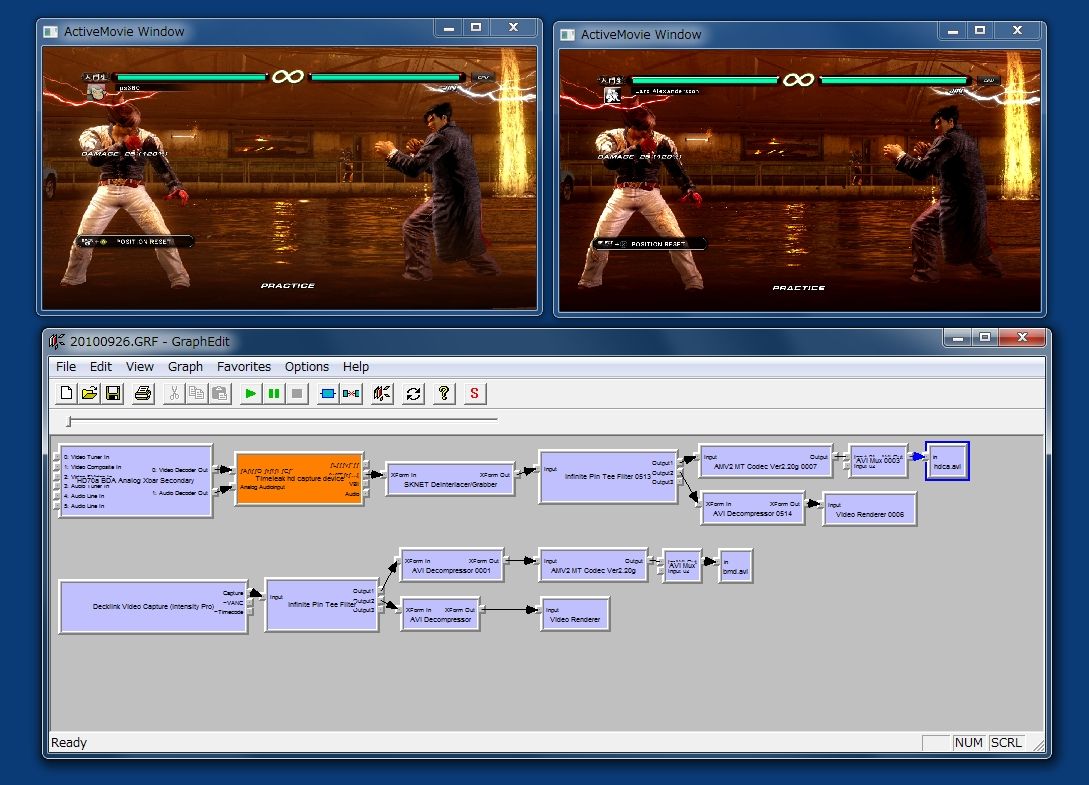
Task: Open the Help menu
Action: 356,367
